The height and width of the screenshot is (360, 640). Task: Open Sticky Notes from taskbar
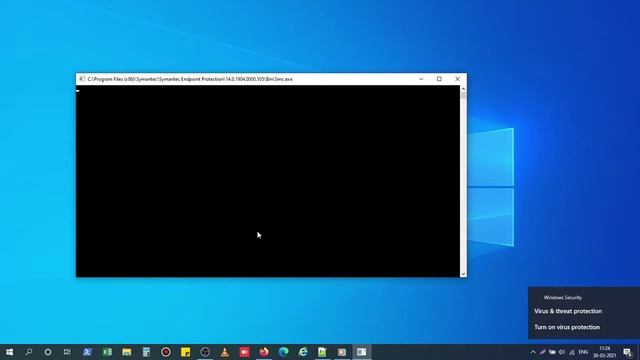click(x=185, y=352)
